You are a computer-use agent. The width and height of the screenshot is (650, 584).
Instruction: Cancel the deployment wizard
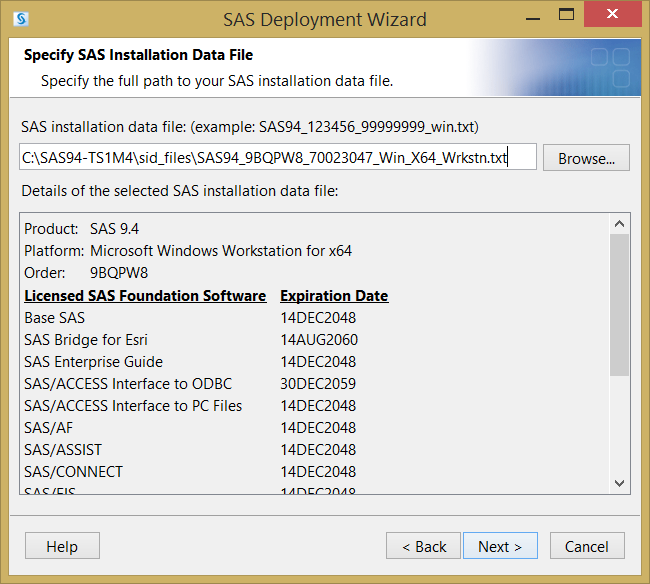coord(587,546)
